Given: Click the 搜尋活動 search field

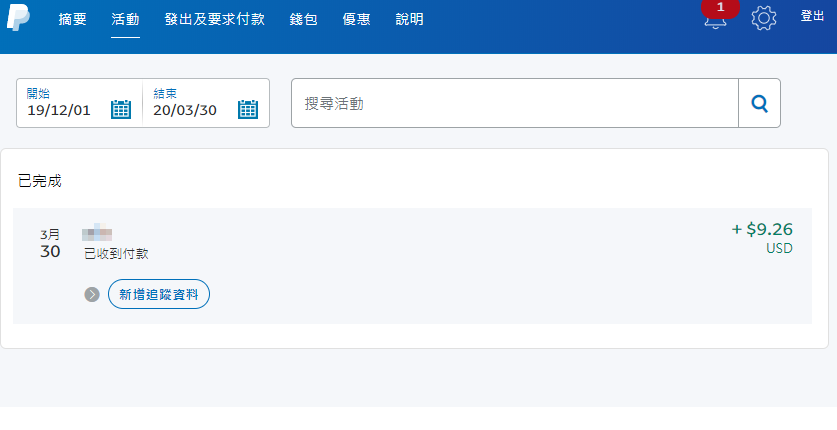Looking at the screenshot, I should point(515,103).
